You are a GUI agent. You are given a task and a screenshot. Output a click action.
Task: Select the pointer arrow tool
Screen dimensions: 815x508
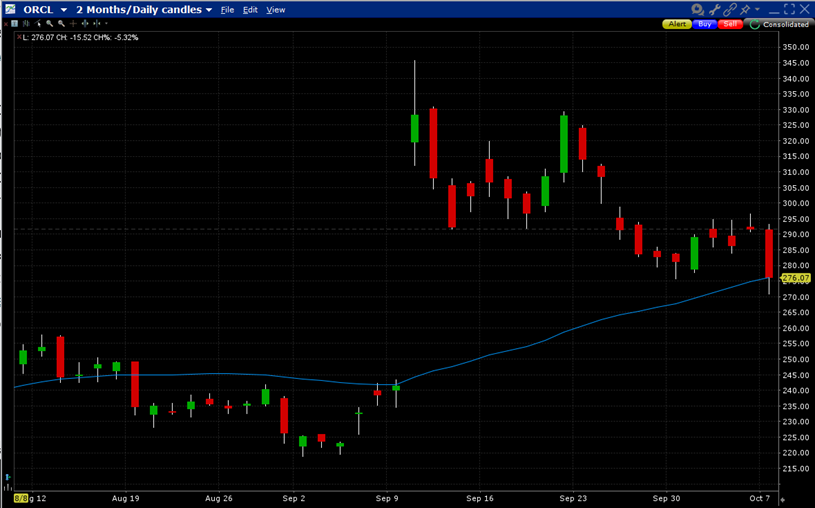click(37, 23)
